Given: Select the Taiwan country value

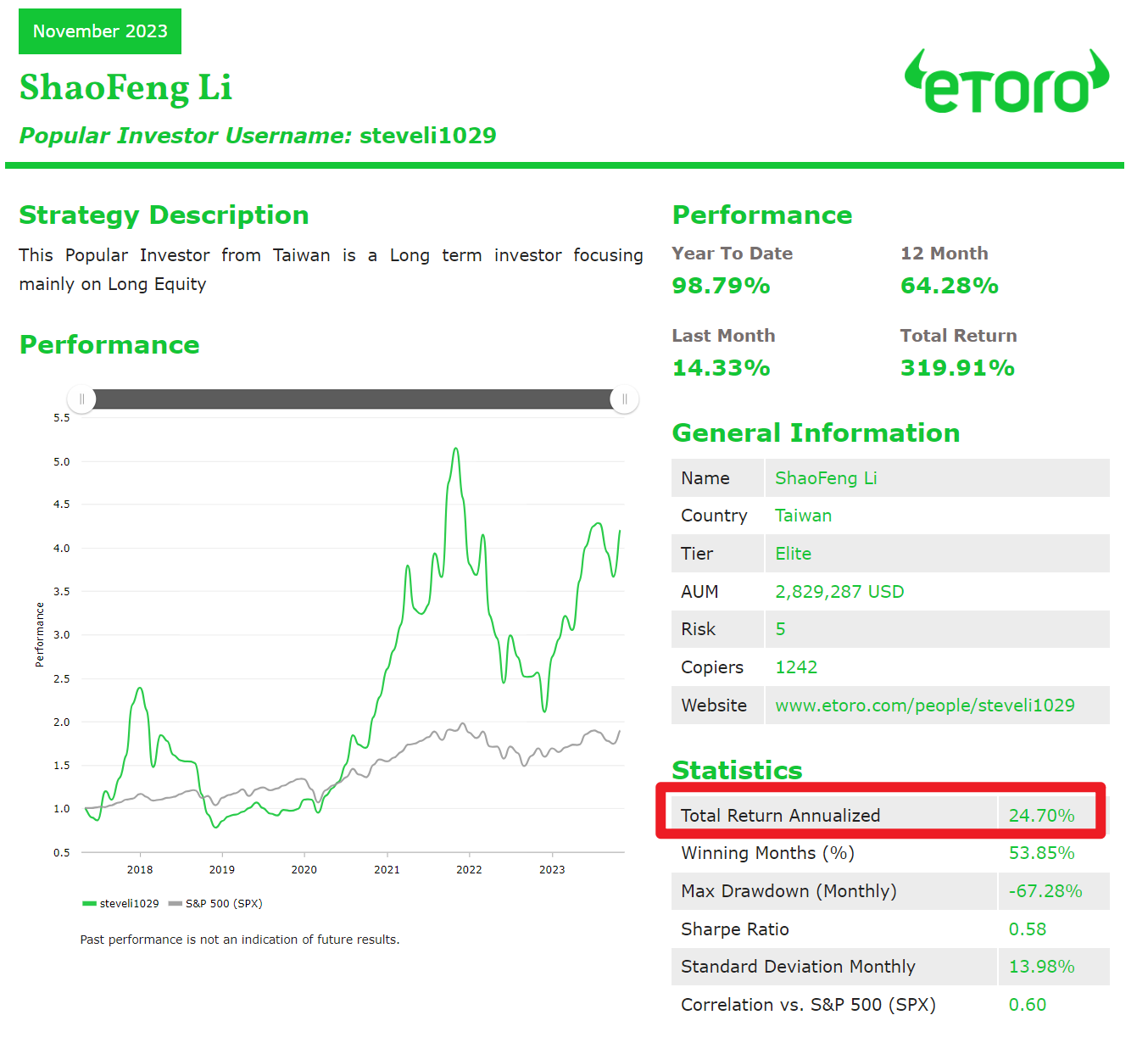Looking at the screenshot, I should (803, 516).
